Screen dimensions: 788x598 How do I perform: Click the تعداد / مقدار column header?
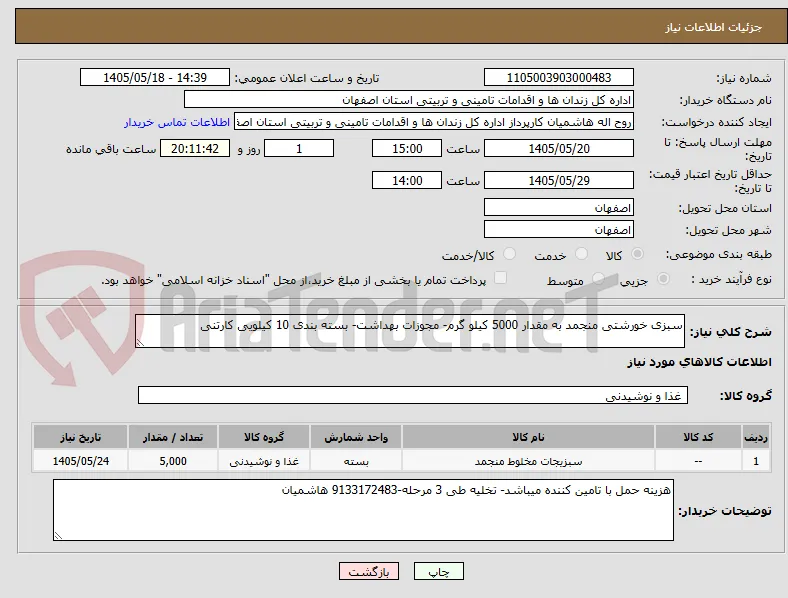coord(173,437)
